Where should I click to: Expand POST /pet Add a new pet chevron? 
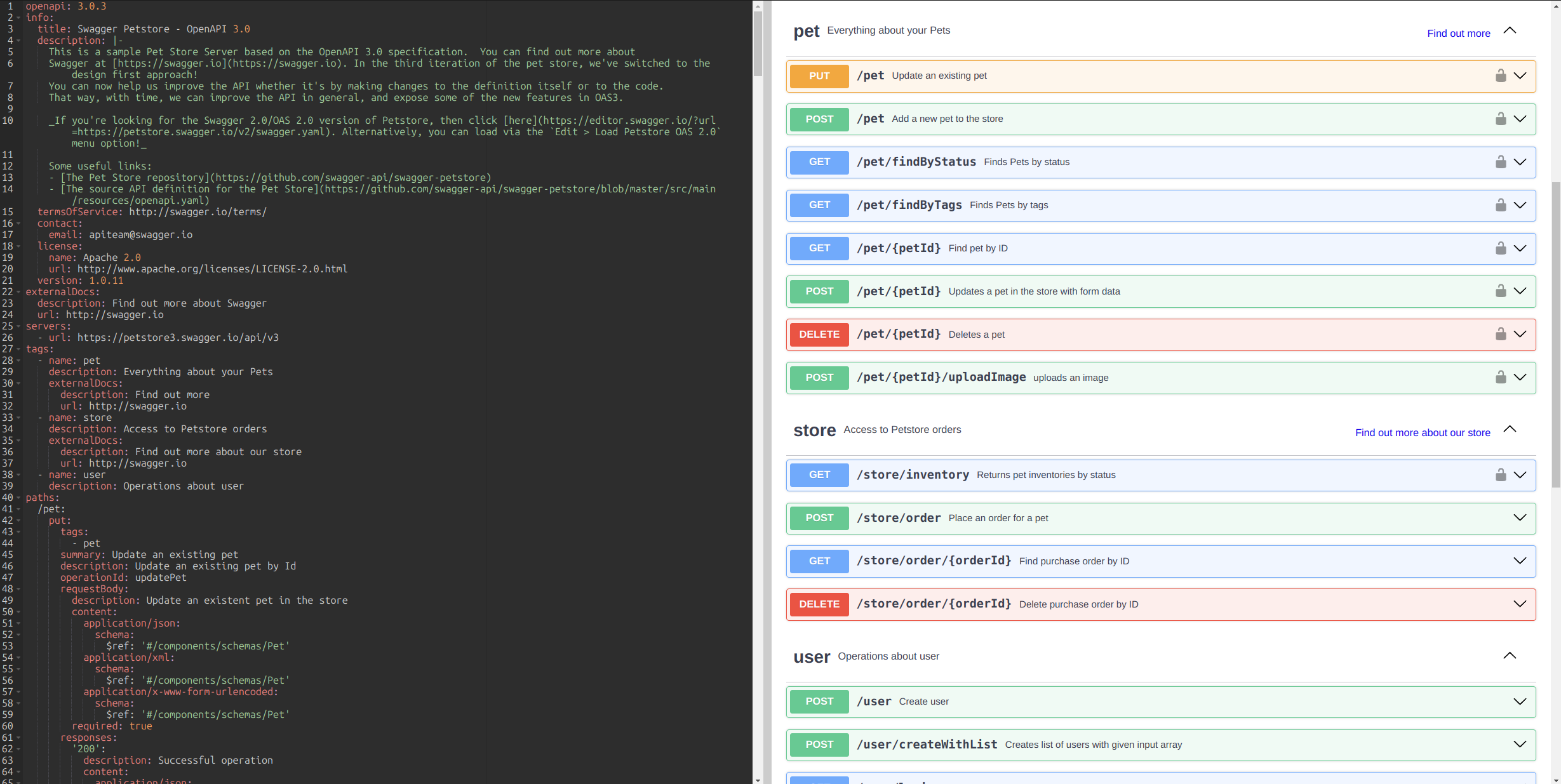coord(1520,119)
